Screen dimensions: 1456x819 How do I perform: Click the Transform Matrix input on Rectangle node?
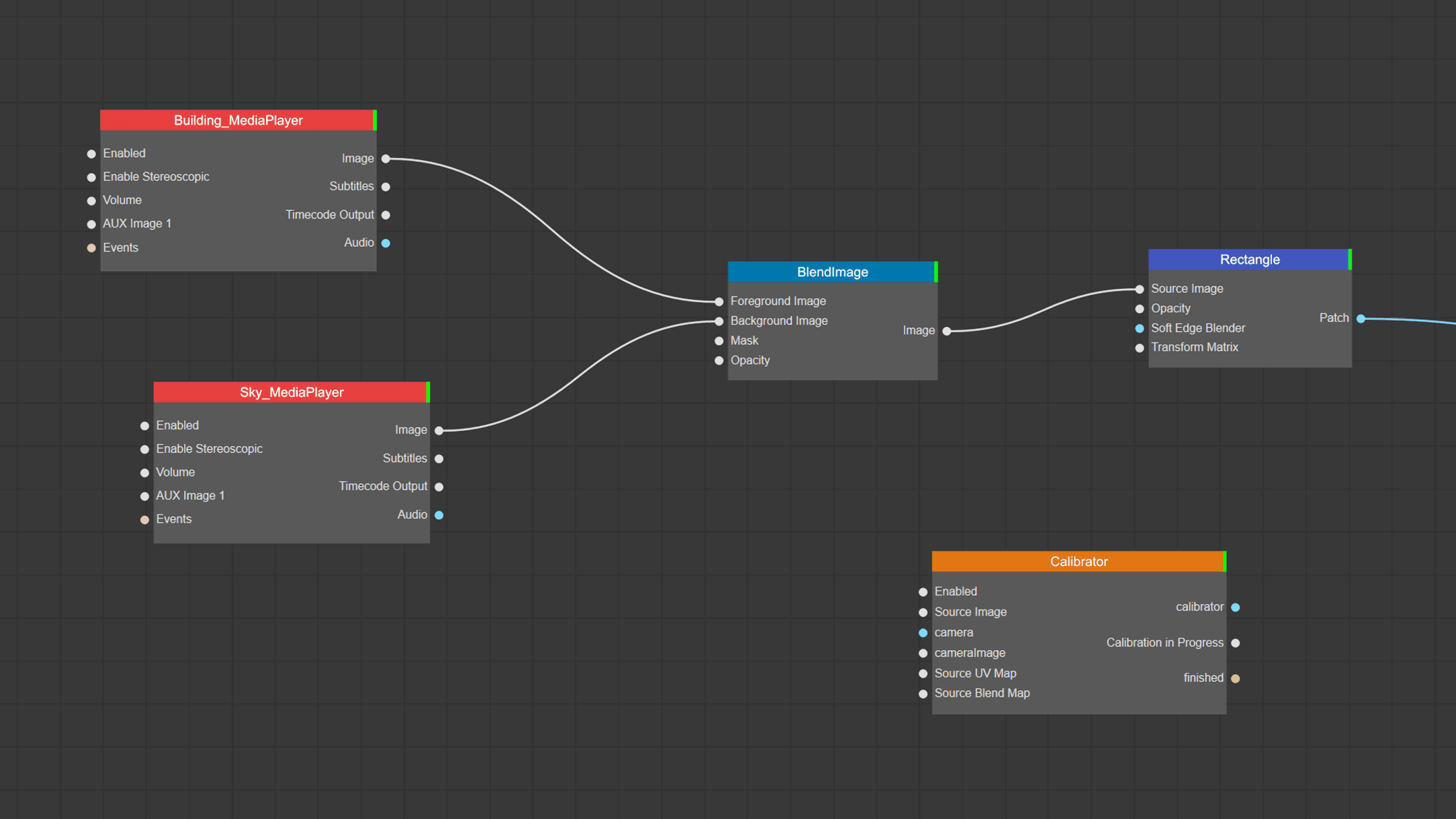[1140, 347]
